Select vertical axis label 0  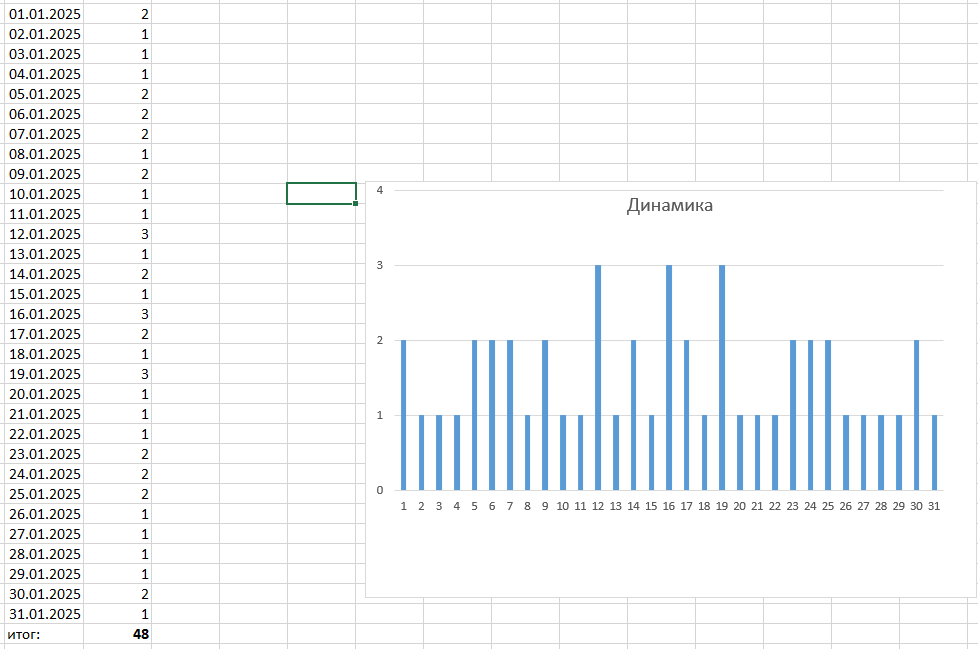pyautogui.click(x=380, y=490)
